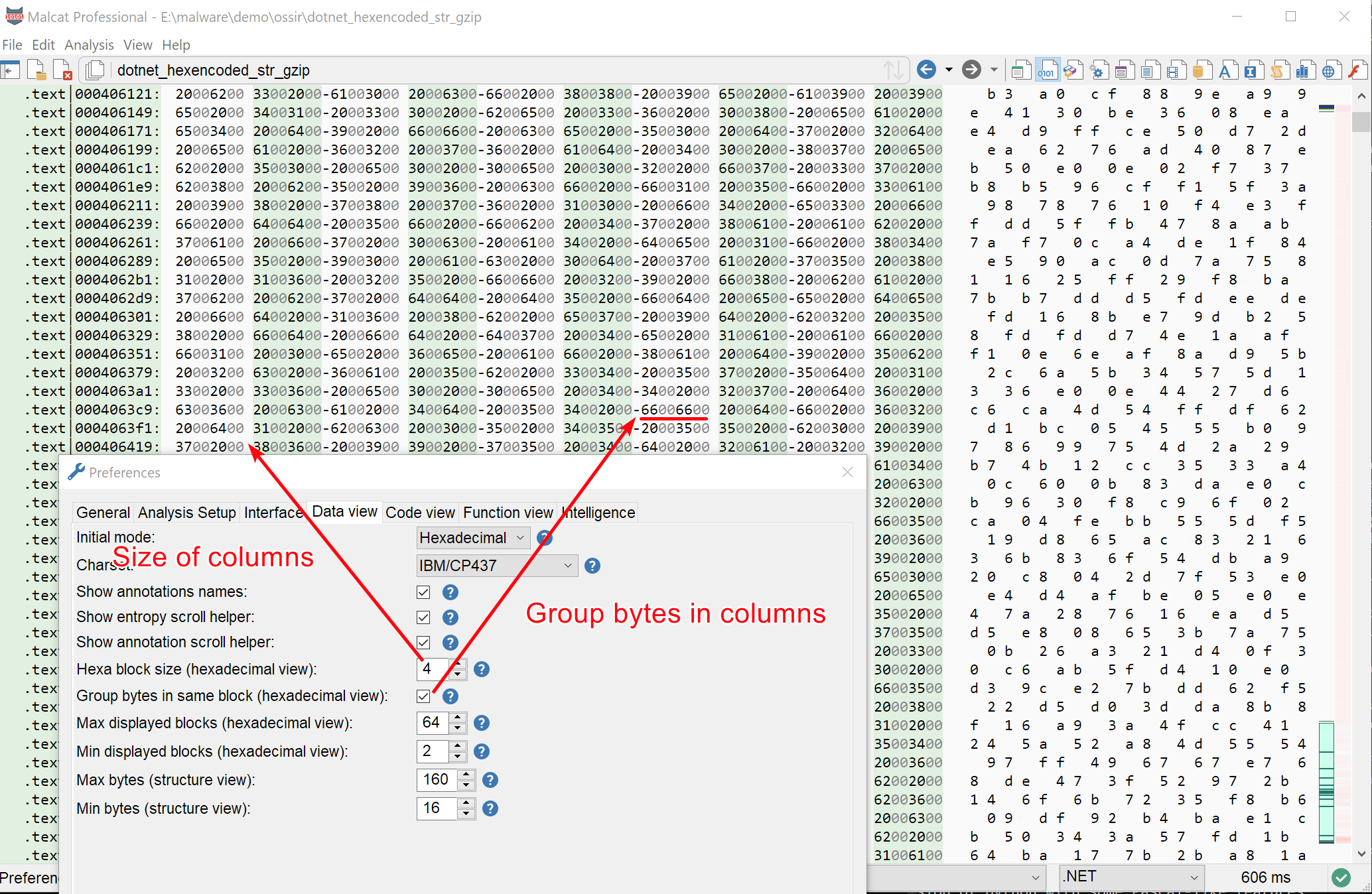1372x894 pixels.
Task: Click help icon beside charset dropdown
Action: [592, 566]
